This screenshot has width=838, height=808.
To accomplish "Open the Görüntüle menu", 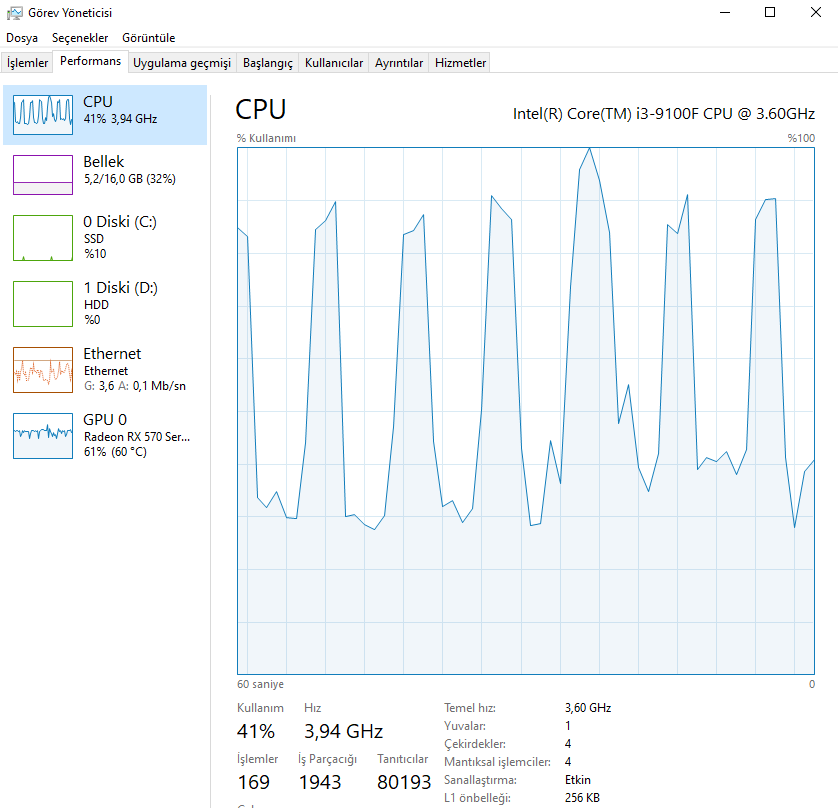I will pos(149,38).
